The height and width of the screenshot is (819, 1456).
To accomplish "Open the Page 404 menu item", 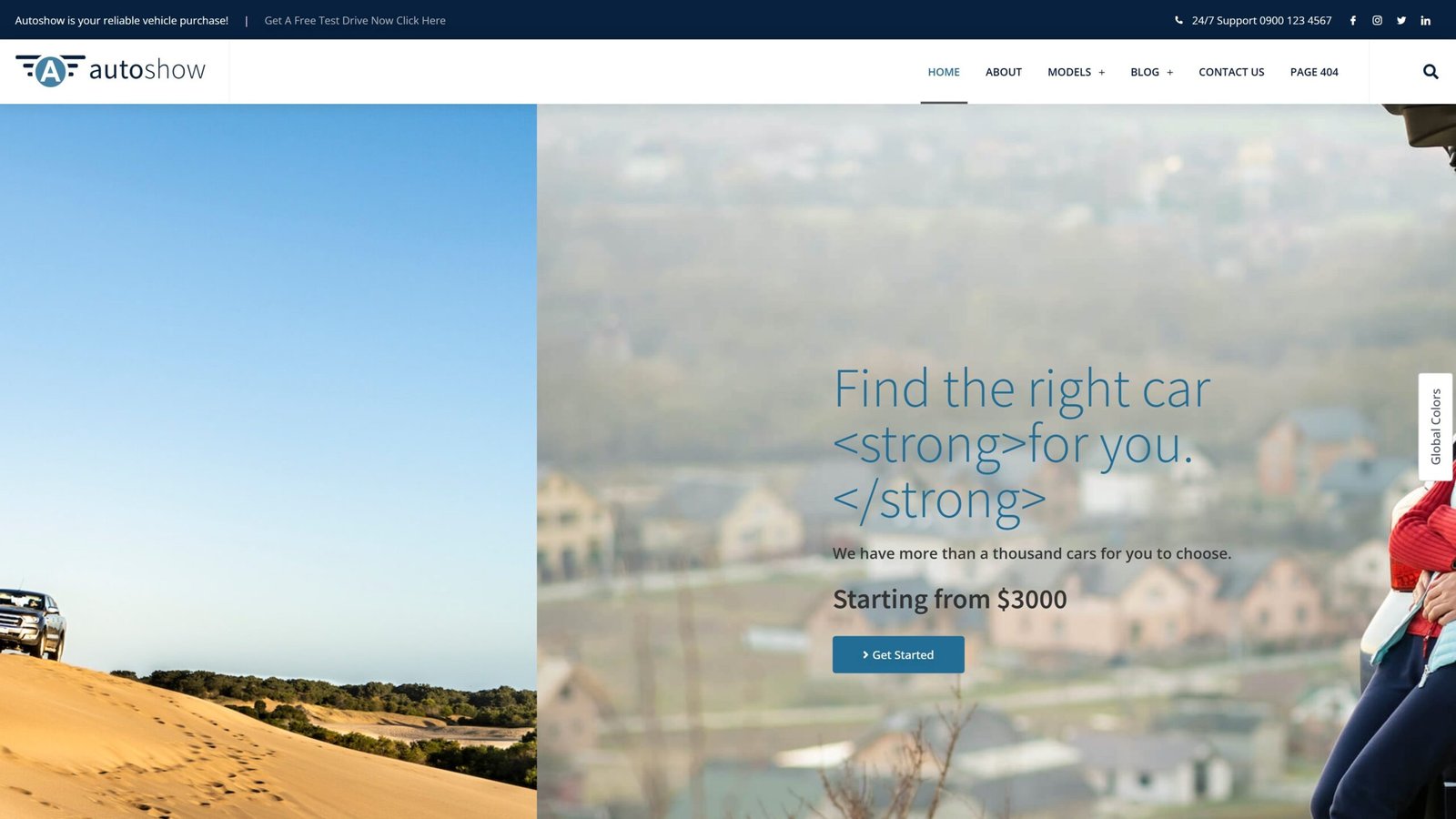I will click(x=1314, y=72).
